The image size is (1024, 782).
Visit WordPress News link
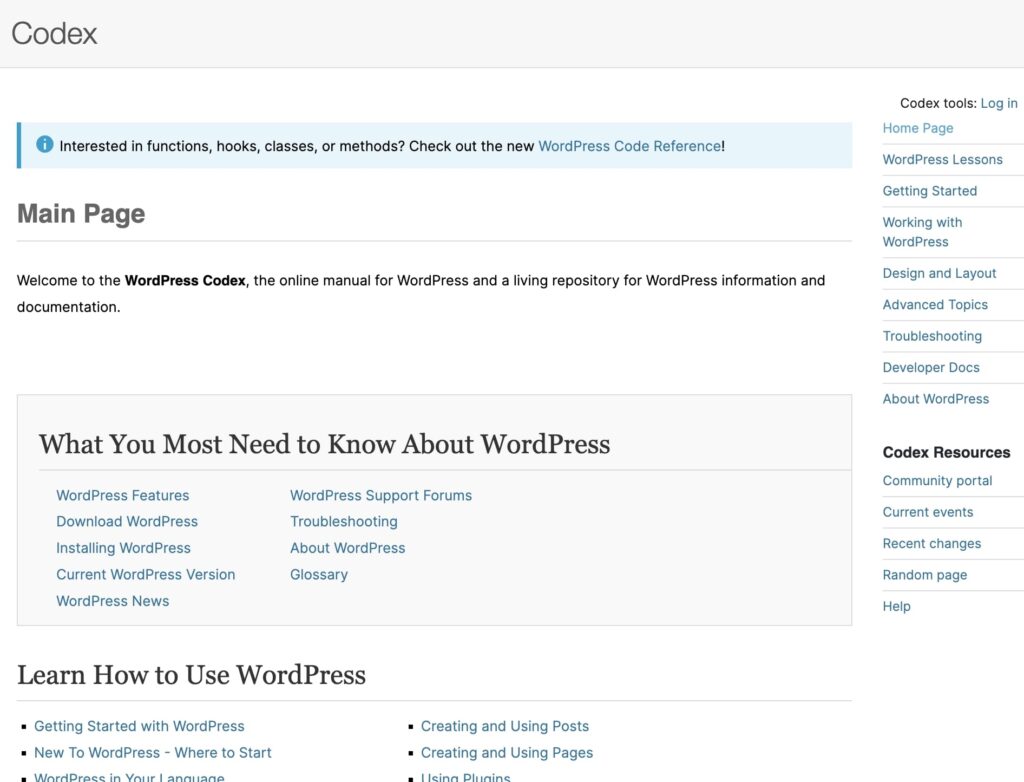[112, 601]
